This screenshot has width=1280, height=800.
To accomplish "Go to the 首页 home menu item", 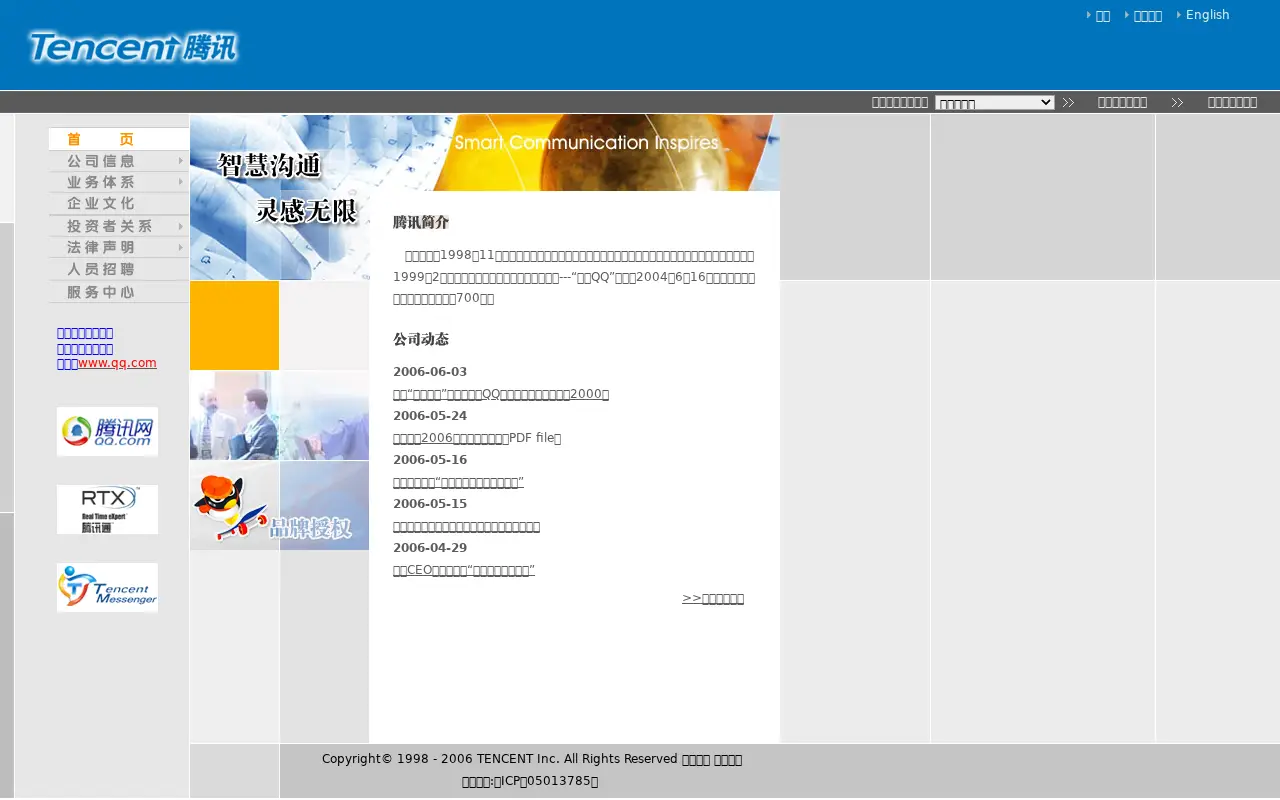I will tap(119, 139).
